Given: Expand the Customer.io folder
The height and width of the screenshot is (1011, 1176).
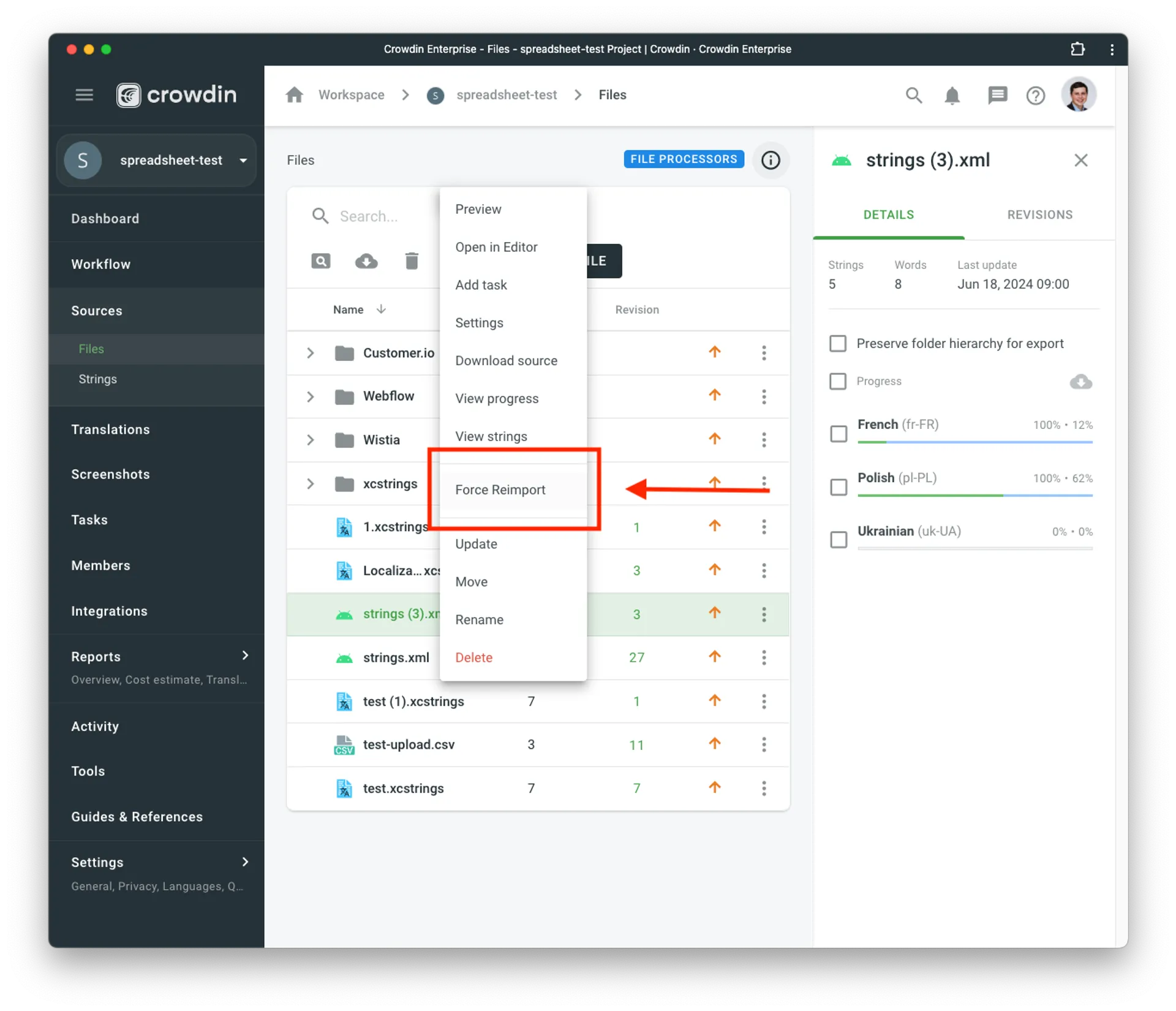Looking at the screenshot, I should click(x=310, y=352).
